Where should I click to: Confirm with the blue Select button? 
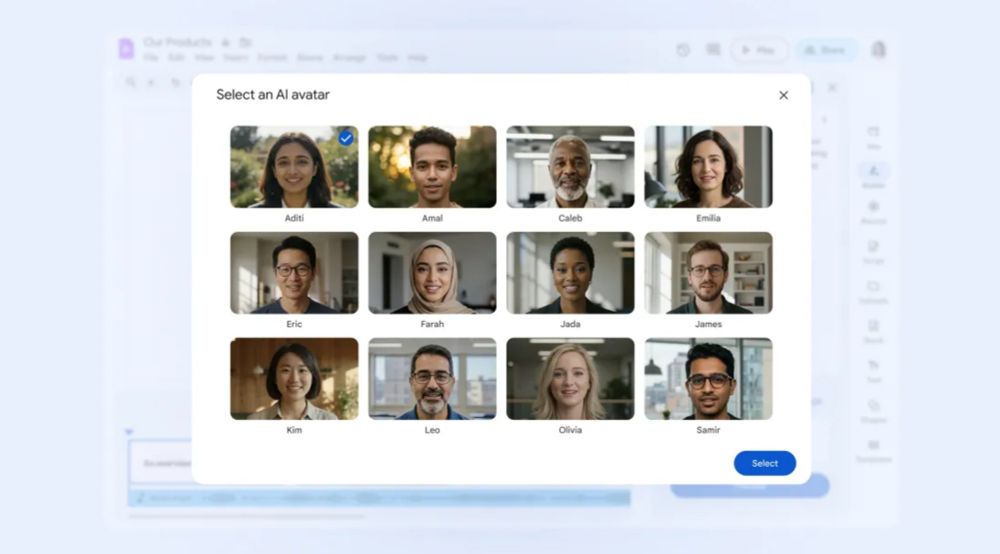pyautogui.click(x=765, y=463)
